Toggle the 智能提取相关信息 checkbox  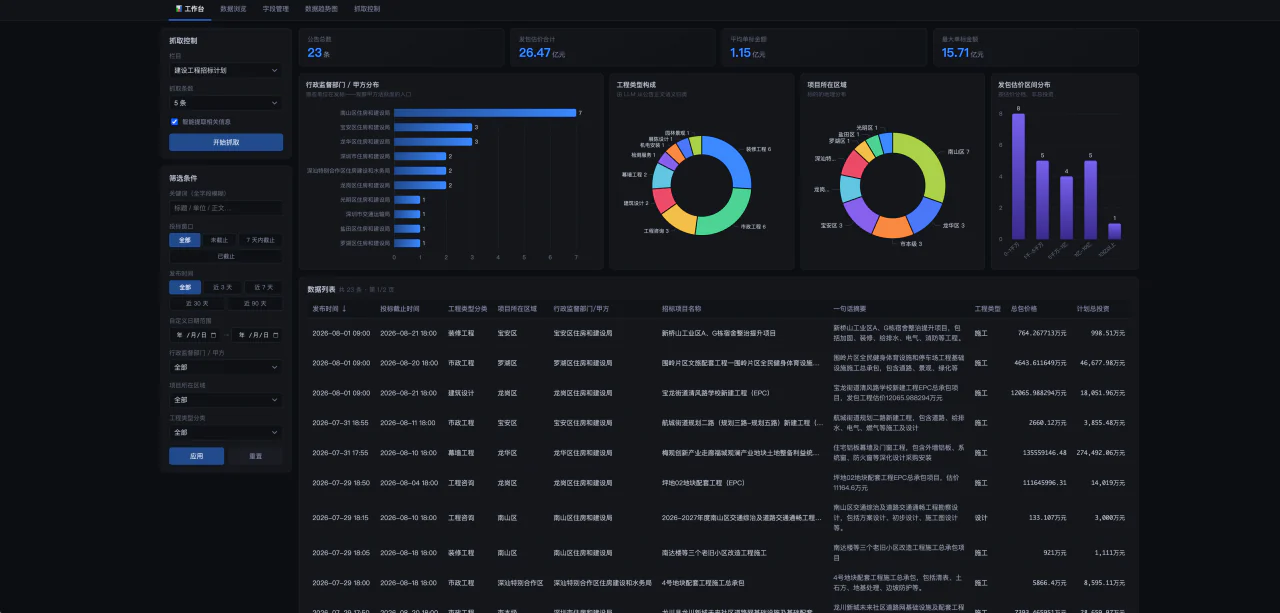tap(174, 122)
